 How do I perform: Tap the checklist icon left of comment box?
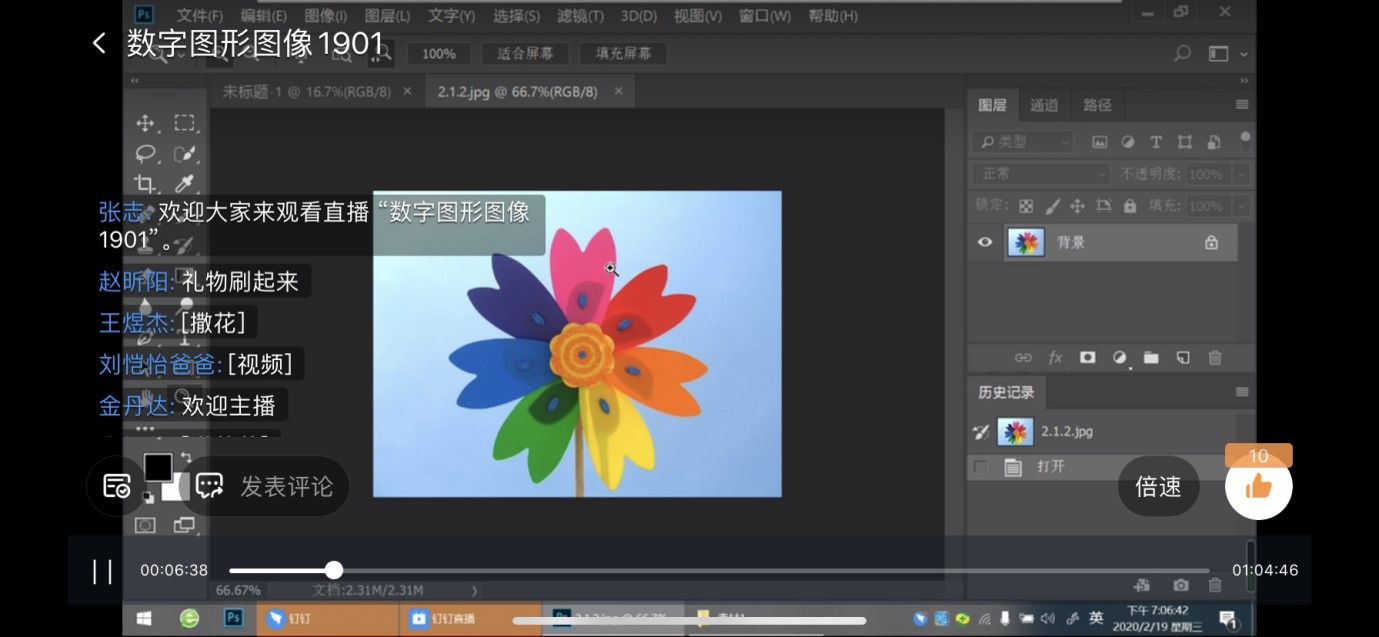(116, 487)
